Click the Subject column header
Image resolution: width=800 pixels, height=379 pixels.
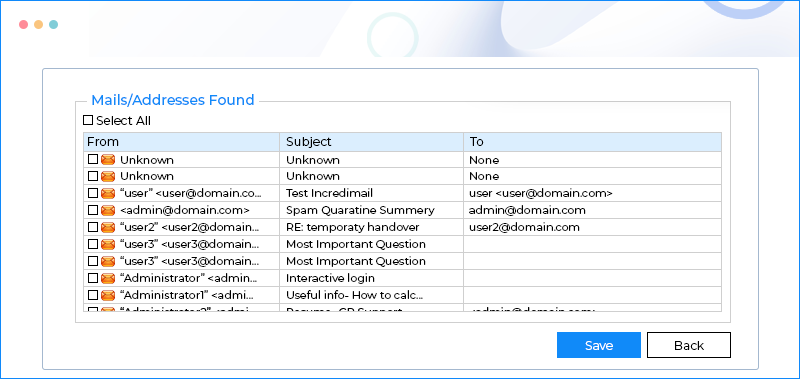(371, 142)
